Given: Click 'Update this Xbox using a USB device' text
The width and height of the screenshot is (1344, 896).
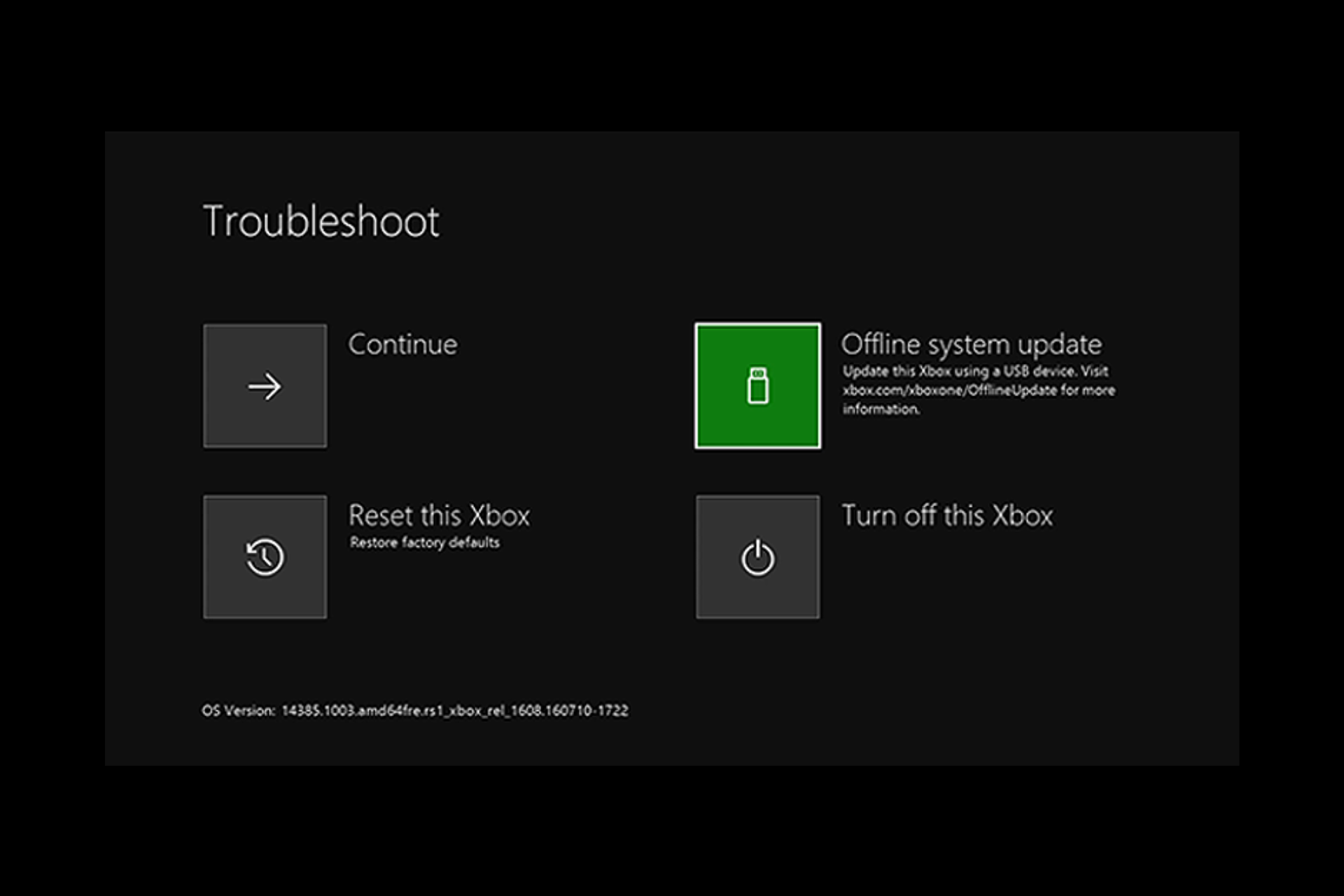Looking at the screenshot, I should tap(958, 371).
